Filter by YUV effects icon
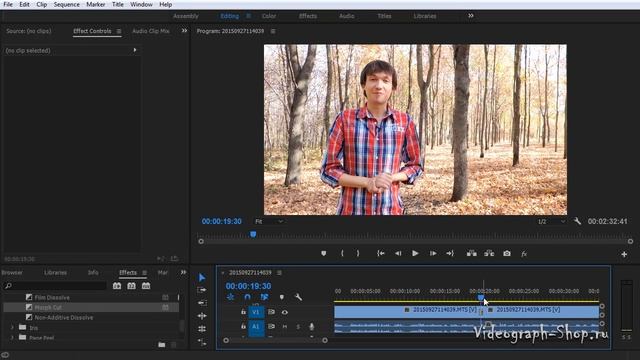 (x=146, y=286)
